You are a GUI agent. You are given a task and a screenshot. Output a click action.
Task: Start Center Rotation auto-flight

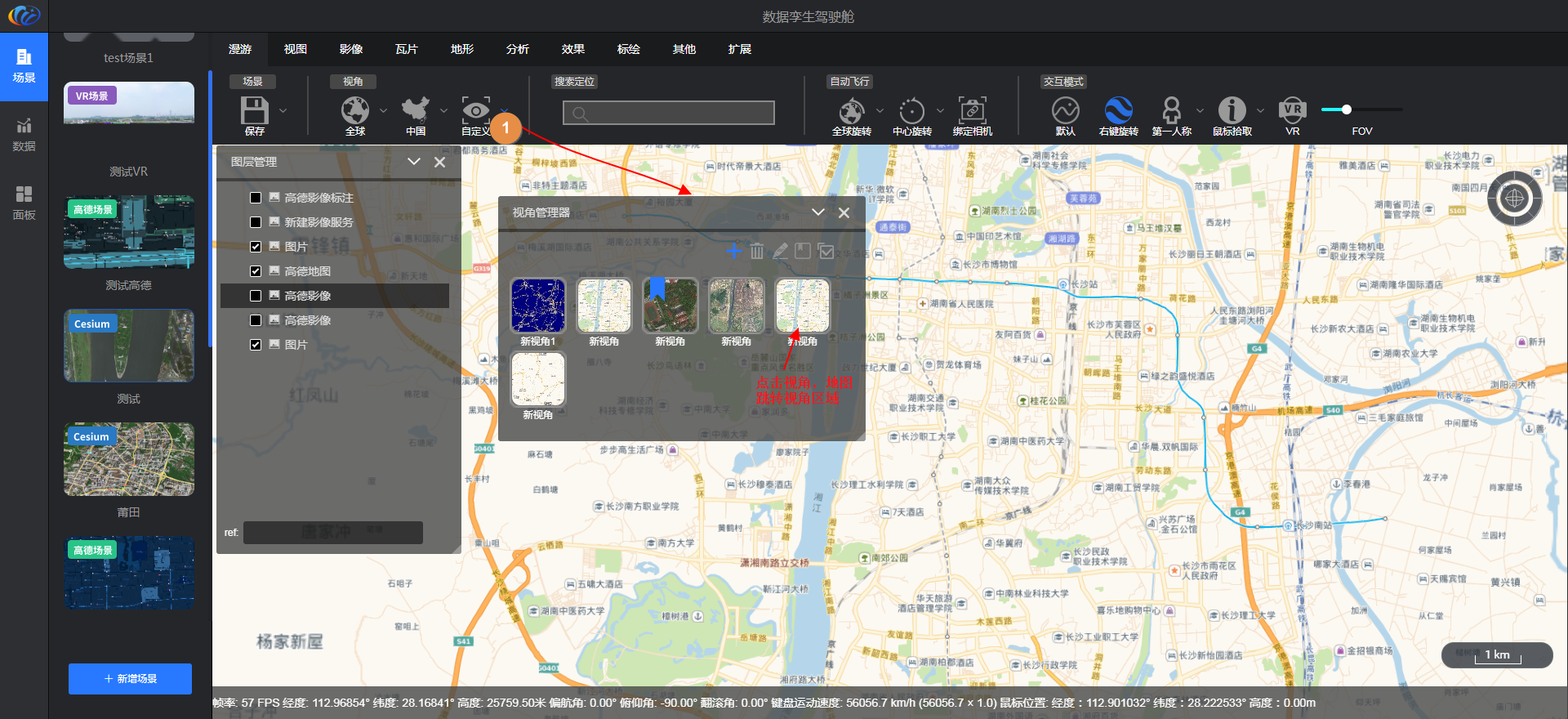tap(911, 111)
